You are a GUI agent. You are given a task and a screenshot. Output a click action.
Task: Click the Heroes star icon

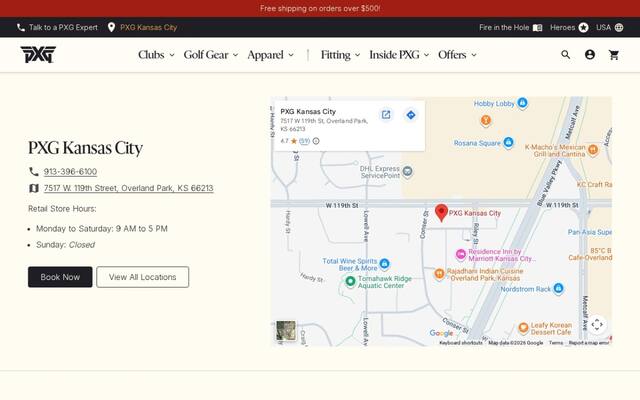click(x=584, y=27)
